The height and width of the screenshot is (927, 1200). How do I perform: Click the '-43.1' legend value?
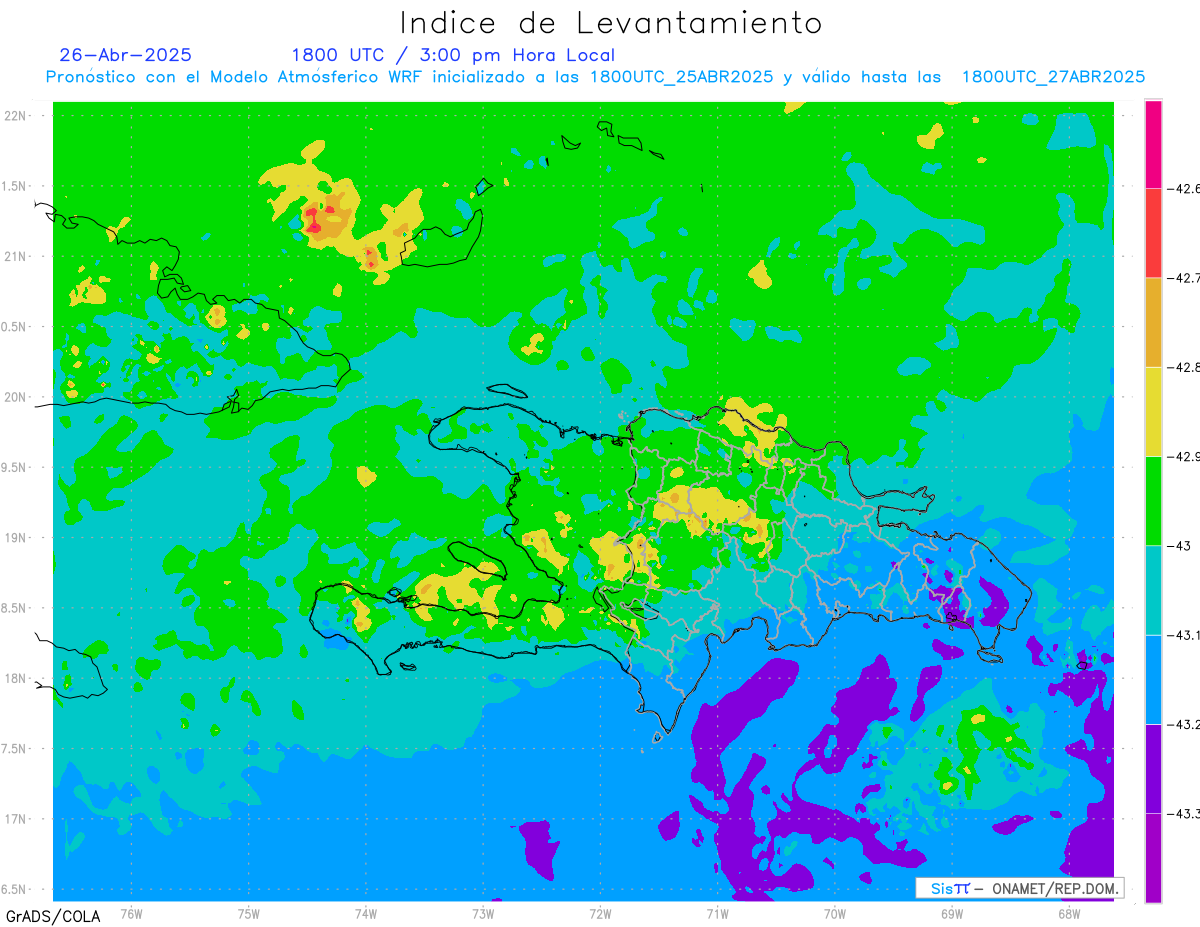(1185, 635)
